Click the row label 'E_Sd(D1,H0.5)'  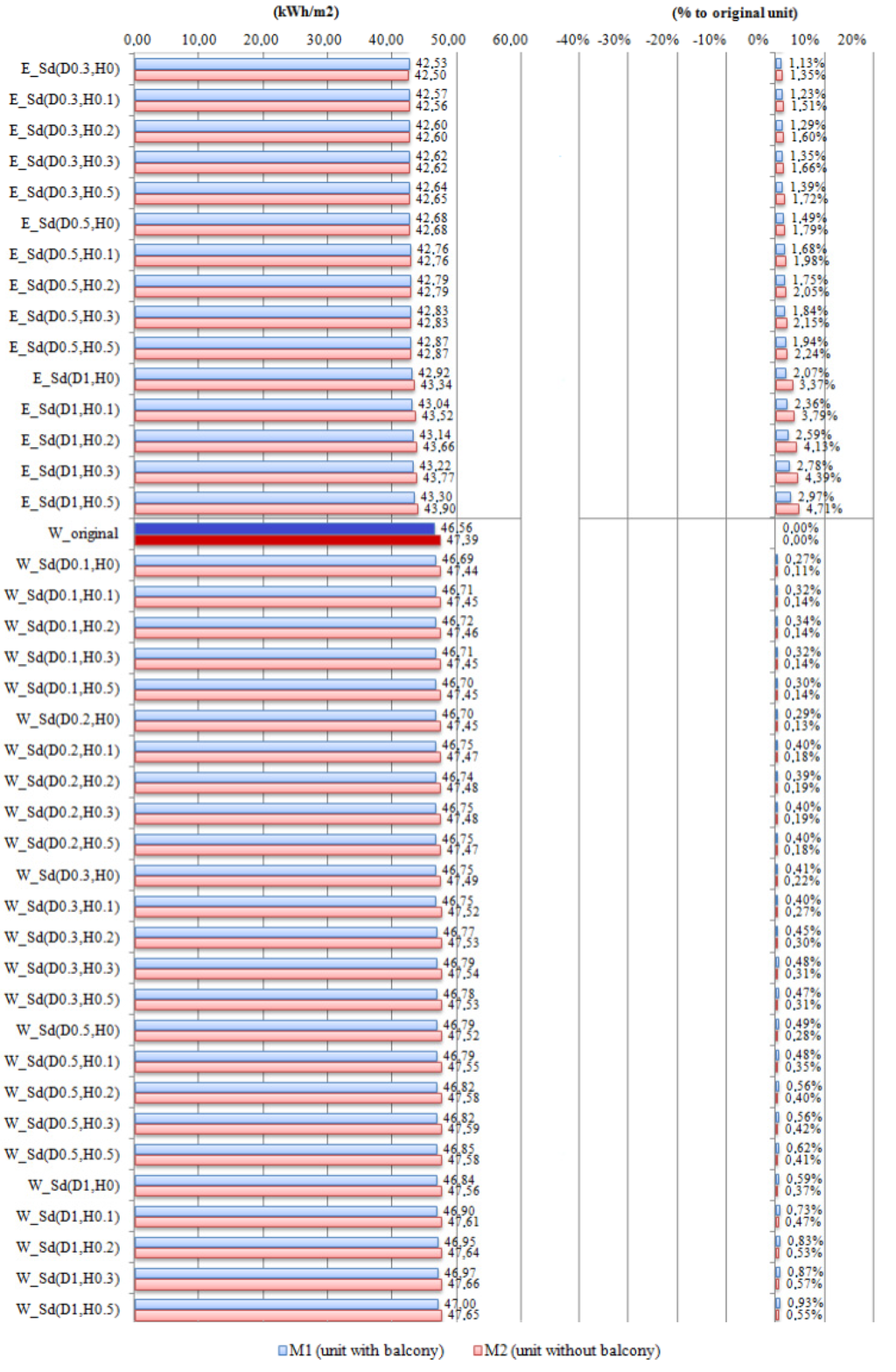point(70,502)
